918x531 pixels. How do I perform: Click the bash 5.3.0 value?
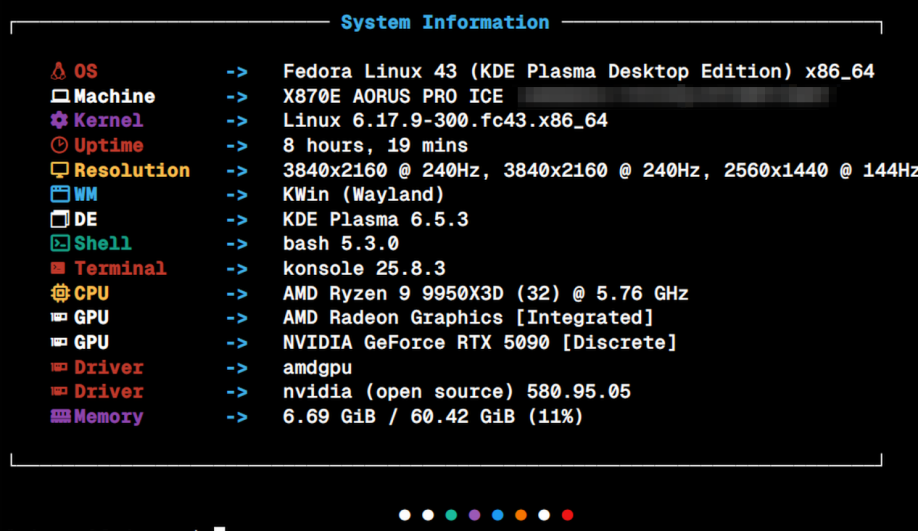click(341, 244)
